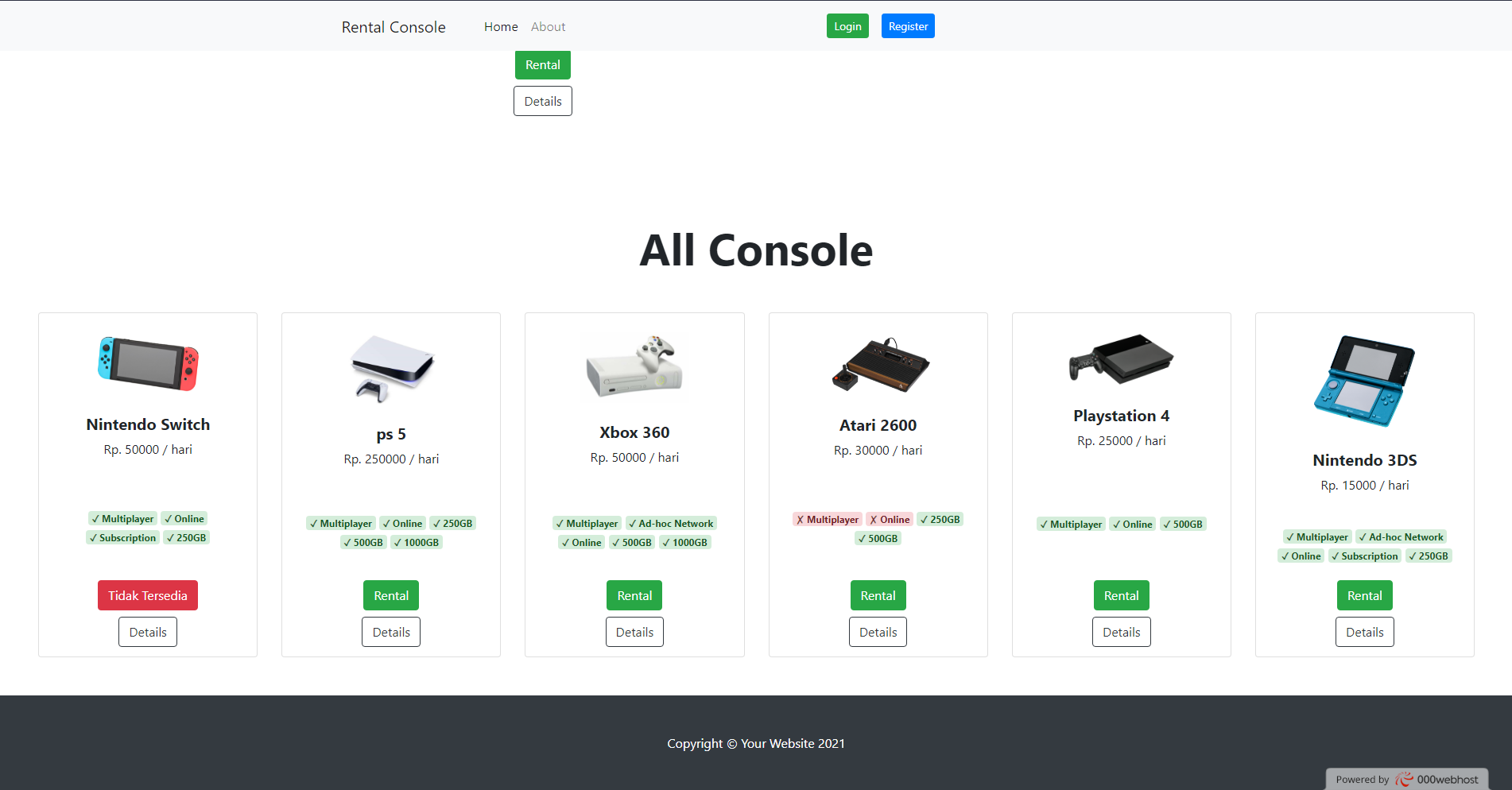Click the Nintendo 3DS console image
Image resolution: width=1512 pixels, height=790 pixels.
[x=1364, y=381]
